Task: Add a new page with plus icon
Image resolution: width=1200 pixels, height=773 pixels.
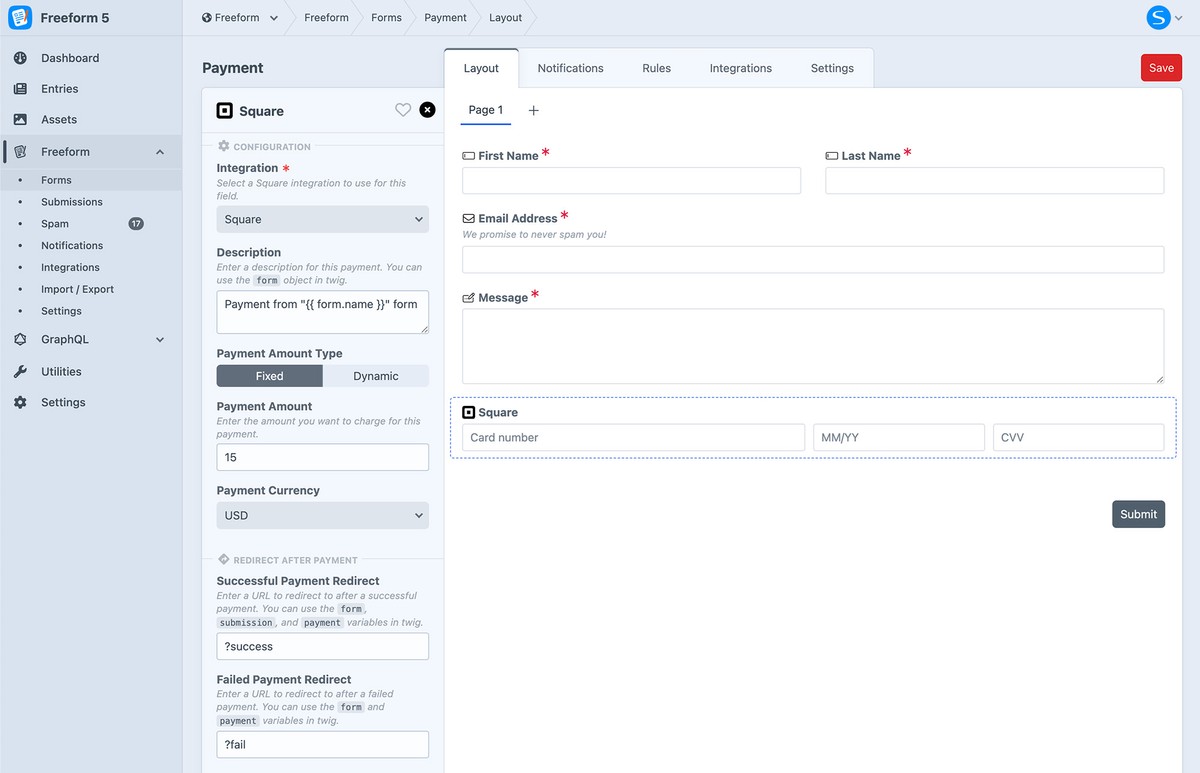Action: [533, 110]
